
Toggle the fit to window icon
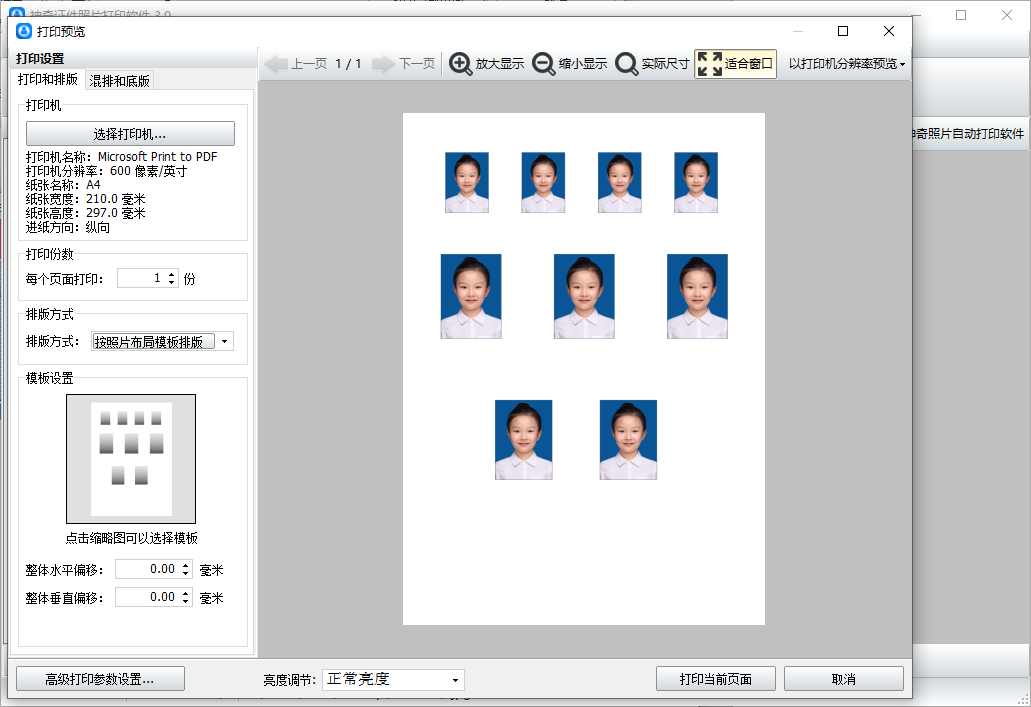[x=709, y=64]
